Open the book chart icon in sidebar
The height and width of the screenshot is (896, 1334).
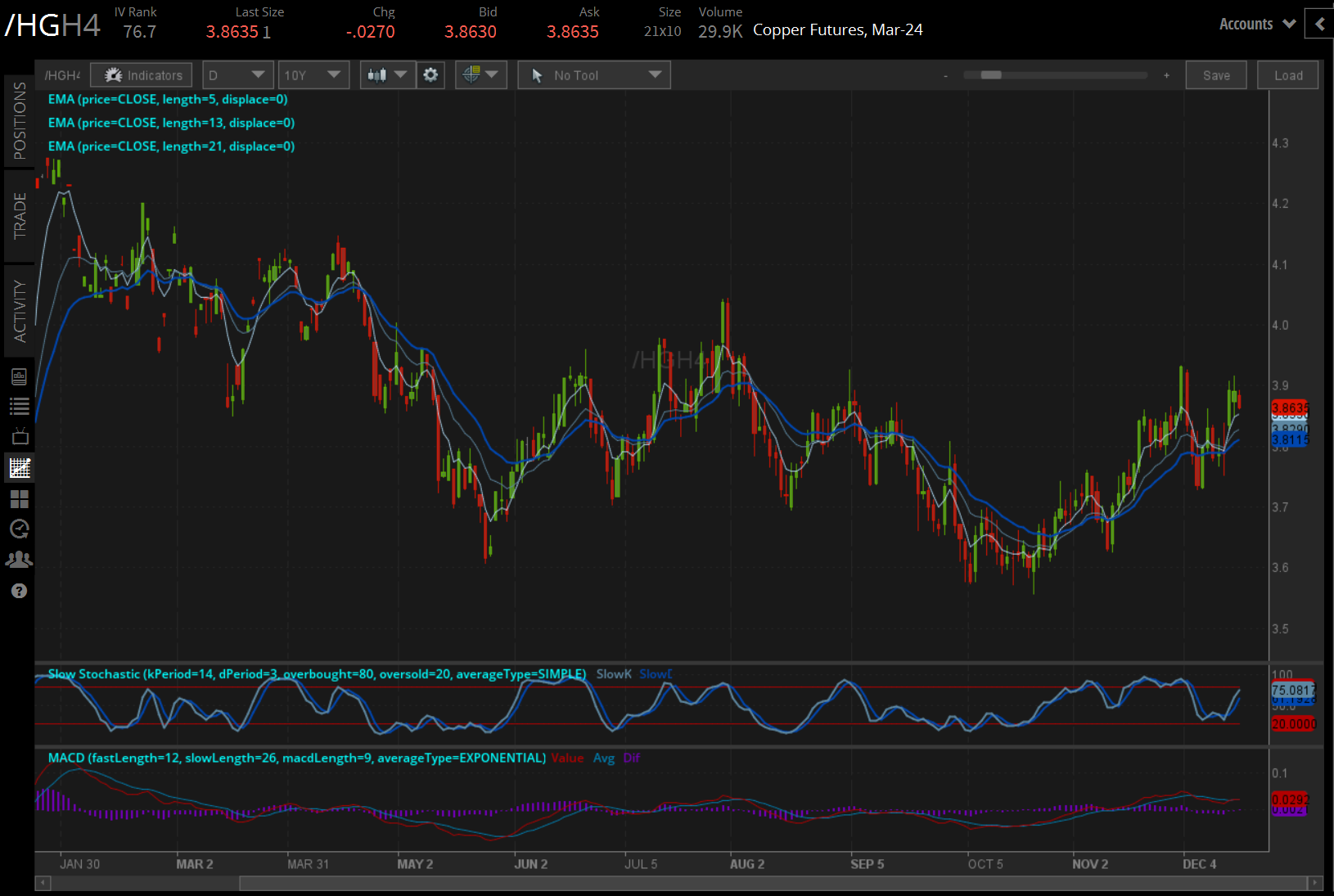20,376
